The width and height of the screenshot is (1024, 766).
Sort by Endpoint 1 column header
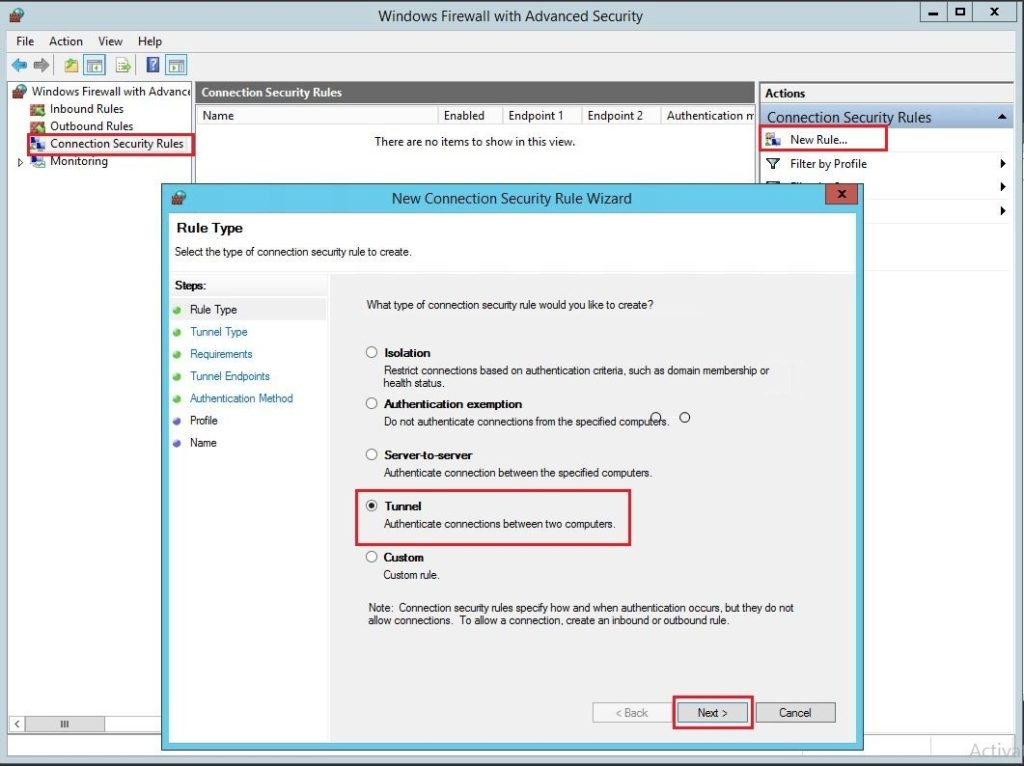click(541, 116)
